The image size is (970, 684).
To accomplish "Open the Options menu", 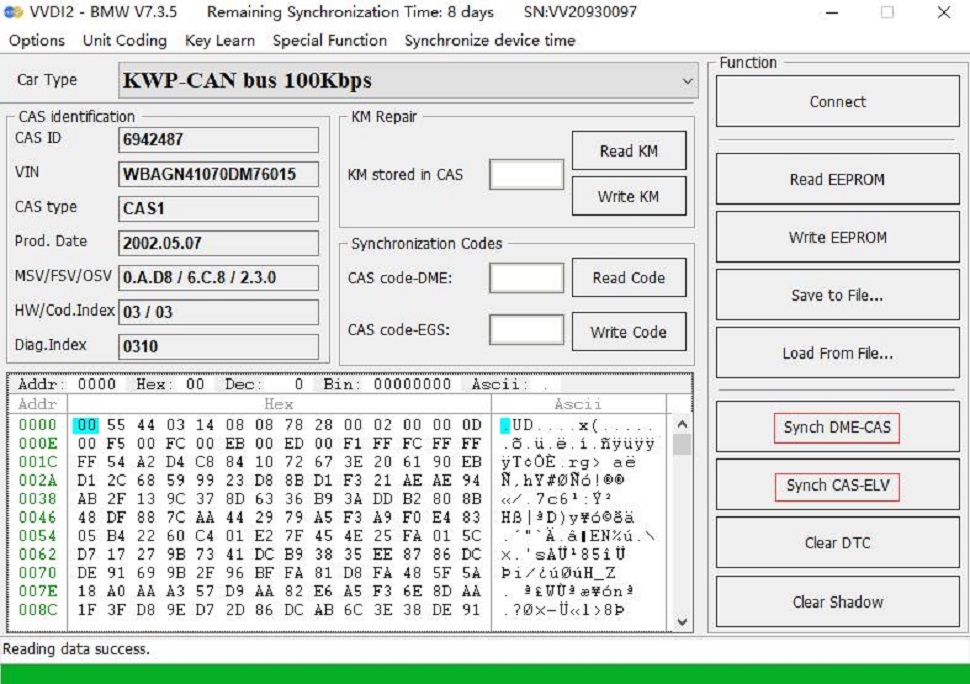I will pyautogui.click(x=37, y=41).
